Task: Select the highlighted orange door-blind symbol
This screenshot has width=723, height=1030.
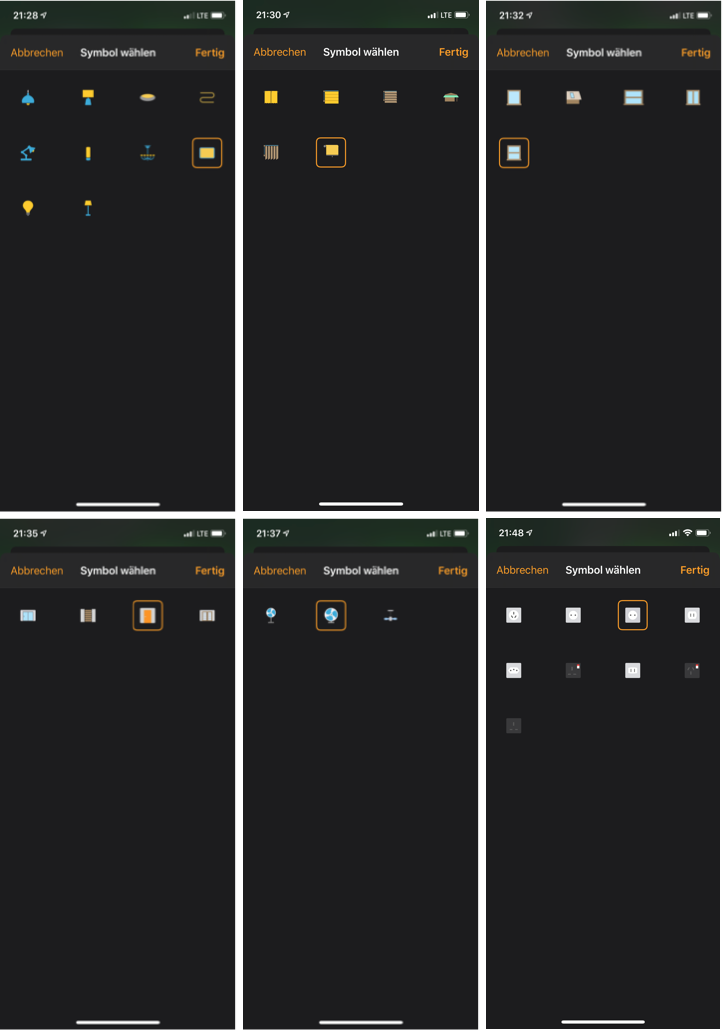Action: pos(148,616)
